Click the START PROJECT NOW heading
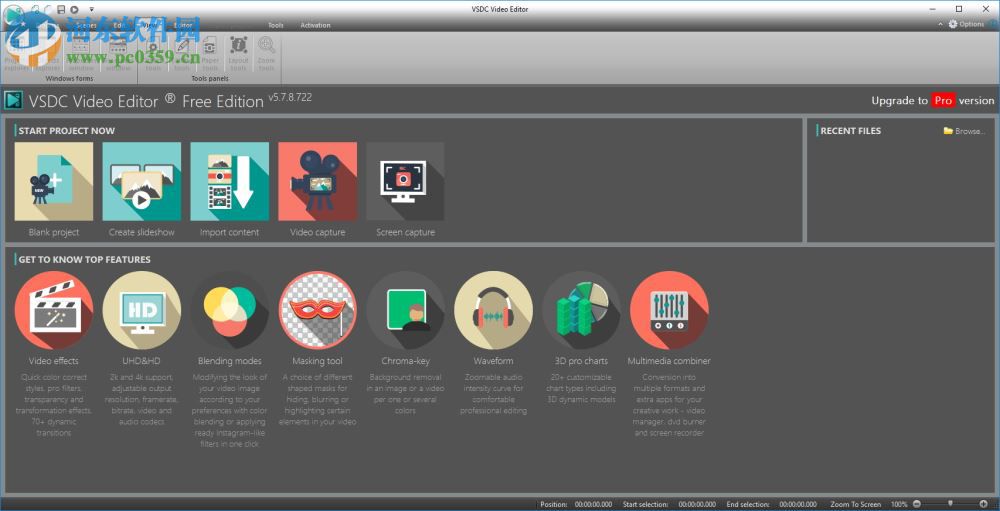1000x511 pixels. click(x=66, y=131)
